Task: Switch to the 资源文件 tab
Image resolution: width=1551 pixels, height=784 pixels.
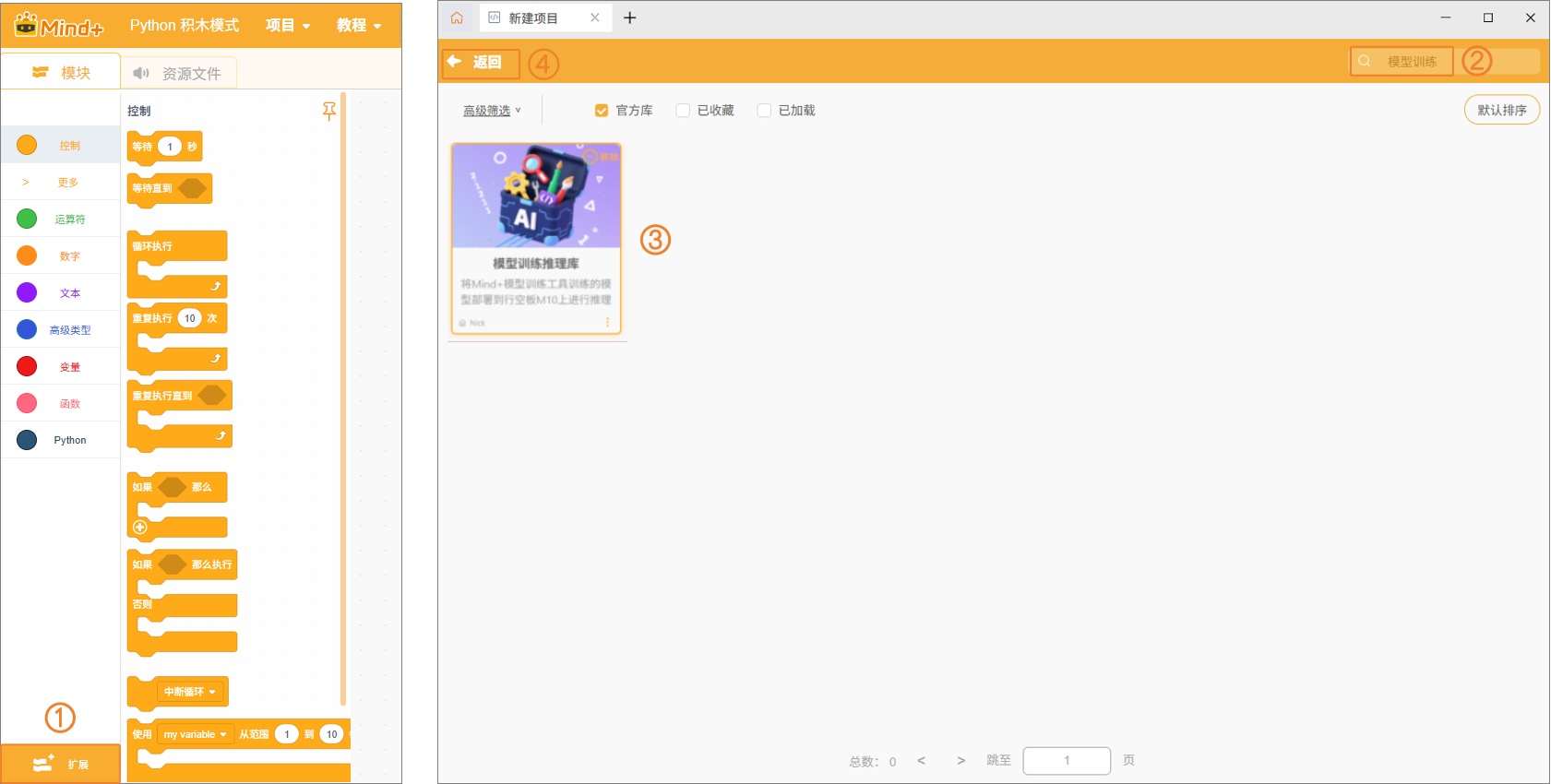Action: [x=179, y=73]
